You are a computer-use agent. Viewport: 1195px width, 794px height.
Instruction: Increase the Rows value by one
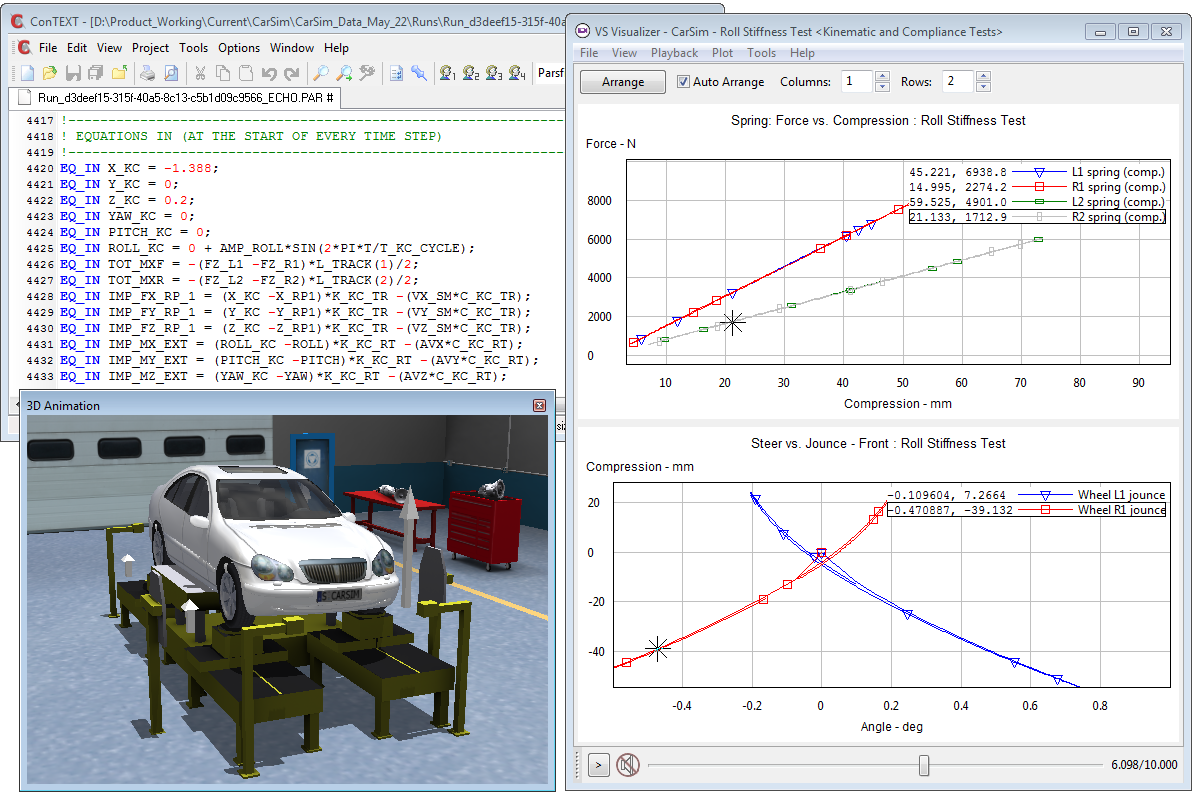[x=983, y=76]
